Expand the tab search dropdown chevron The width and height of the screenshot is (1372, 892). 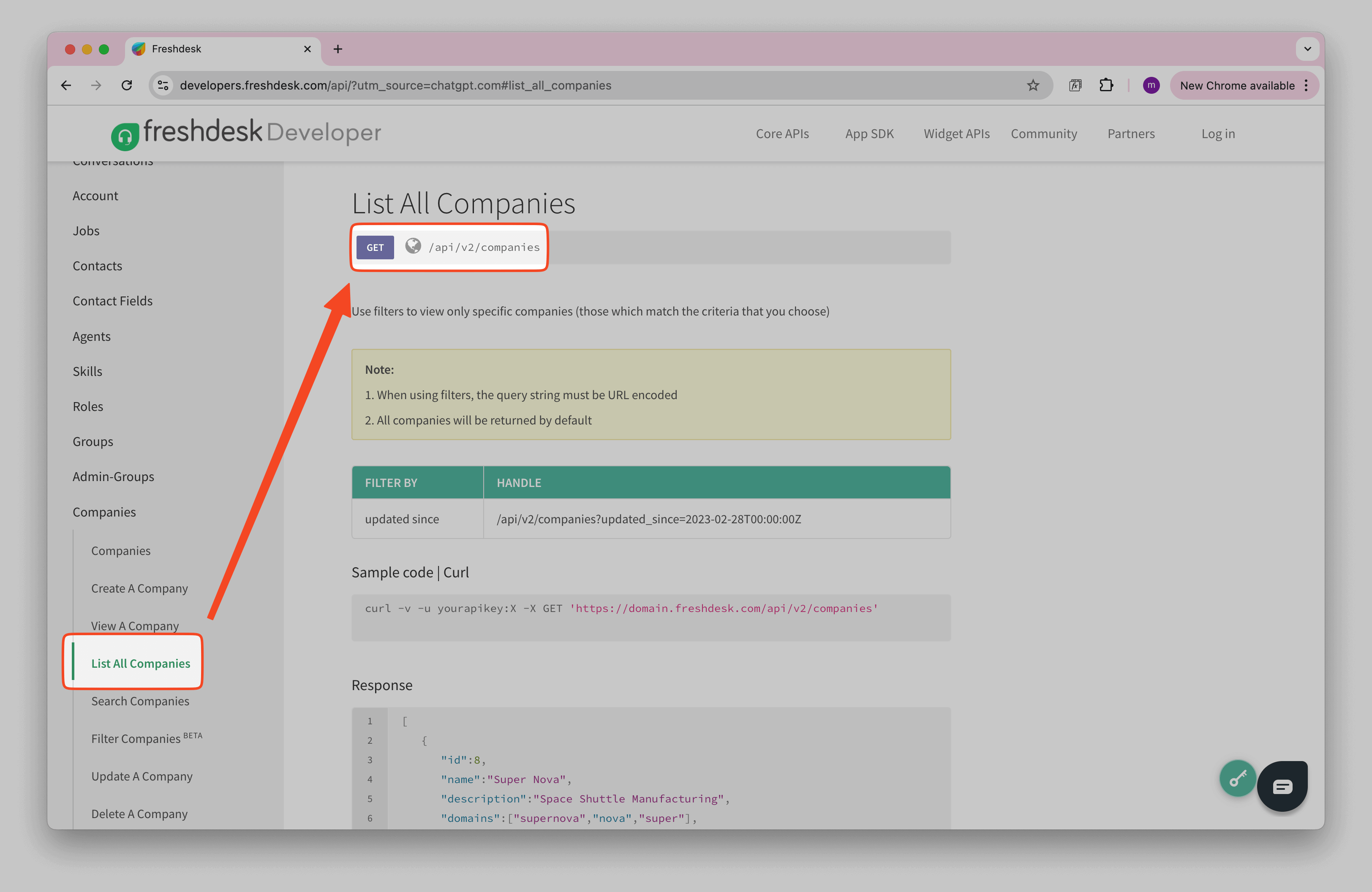click(x=1307, y=49)
